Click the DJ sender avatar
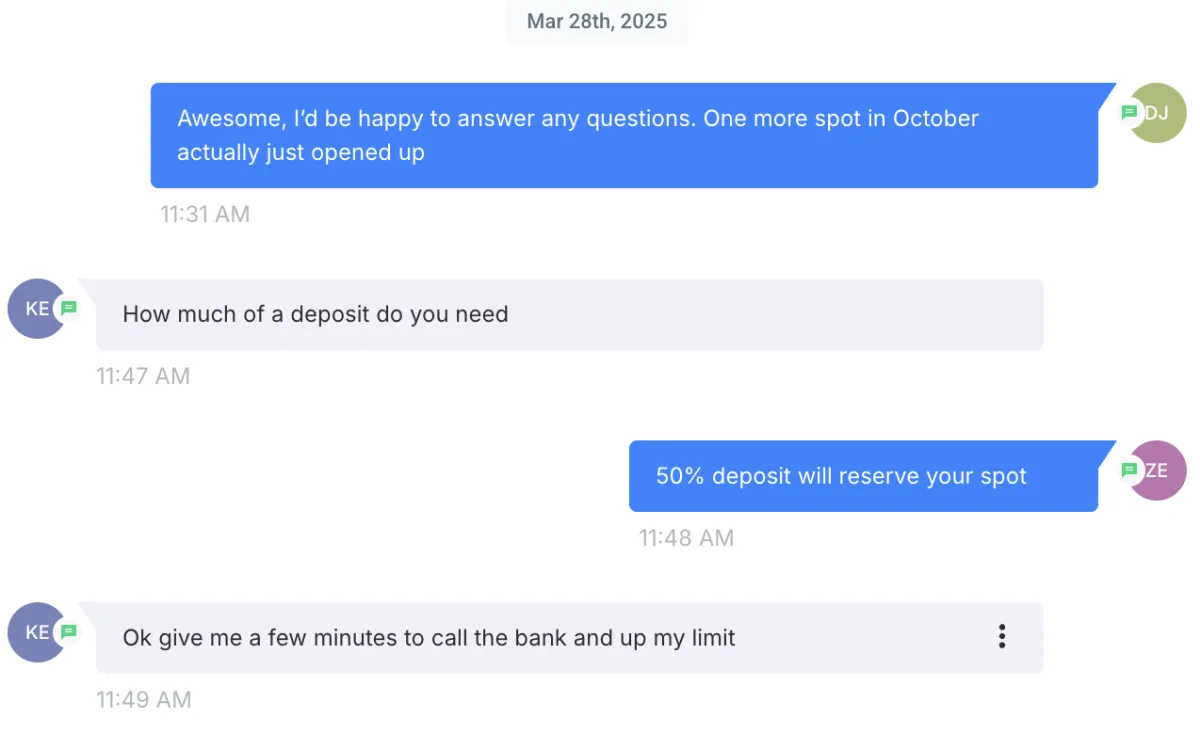Image resolution: width=1200 pixels, height=734 pixels. 1160,113
